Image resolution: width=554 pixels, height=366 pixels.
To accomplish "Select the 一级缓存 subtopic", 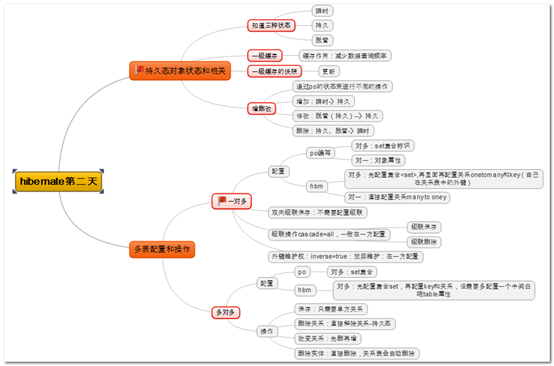I will [265, 55].
